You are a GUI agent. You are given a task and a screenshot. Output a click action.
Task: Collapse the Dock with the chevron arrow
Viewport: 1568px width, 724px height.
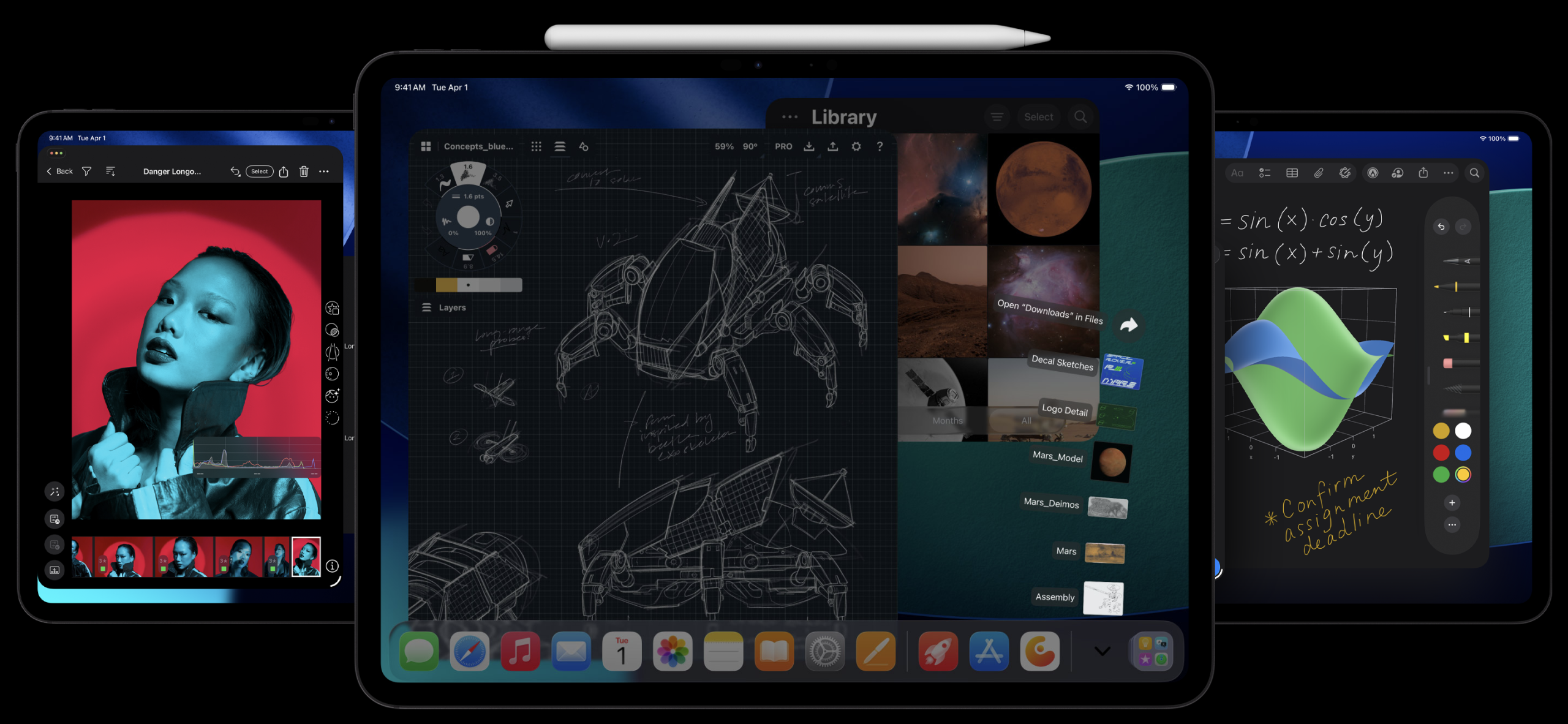[x=1101, y=651]
